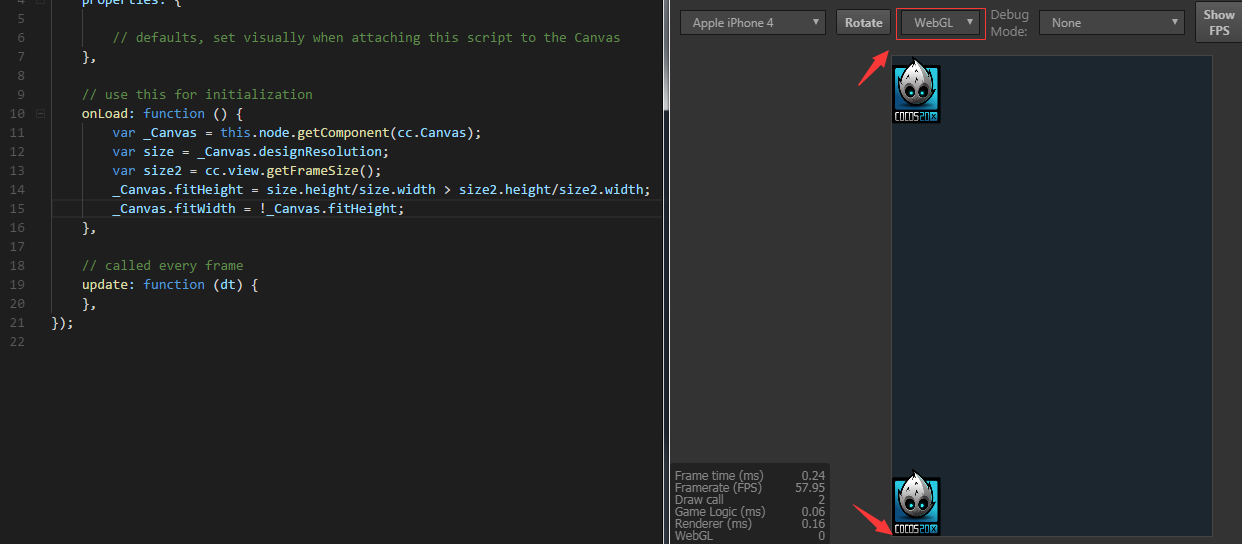Click line number 10 in the gutter

click(17, 114)
